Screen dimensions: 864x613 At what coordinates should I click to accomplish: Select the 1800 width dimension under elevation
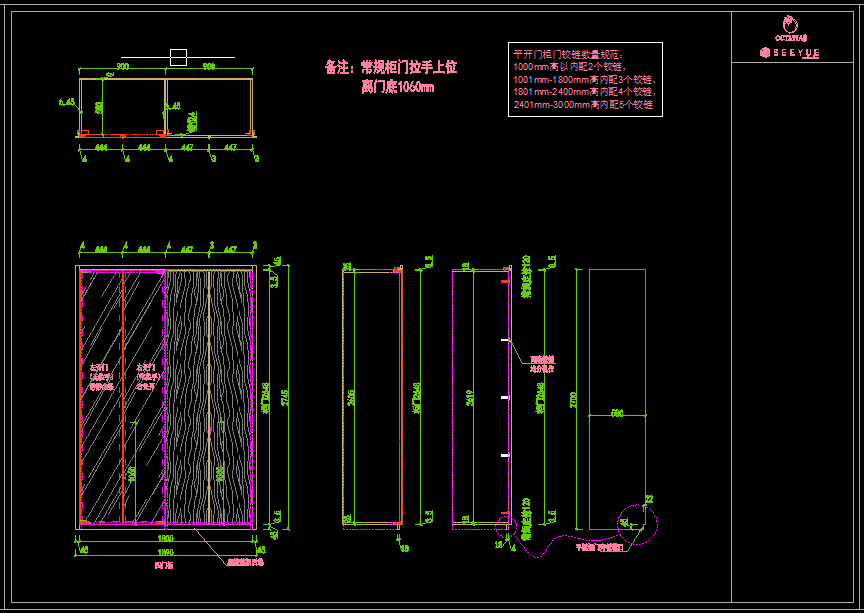point(166,538)
